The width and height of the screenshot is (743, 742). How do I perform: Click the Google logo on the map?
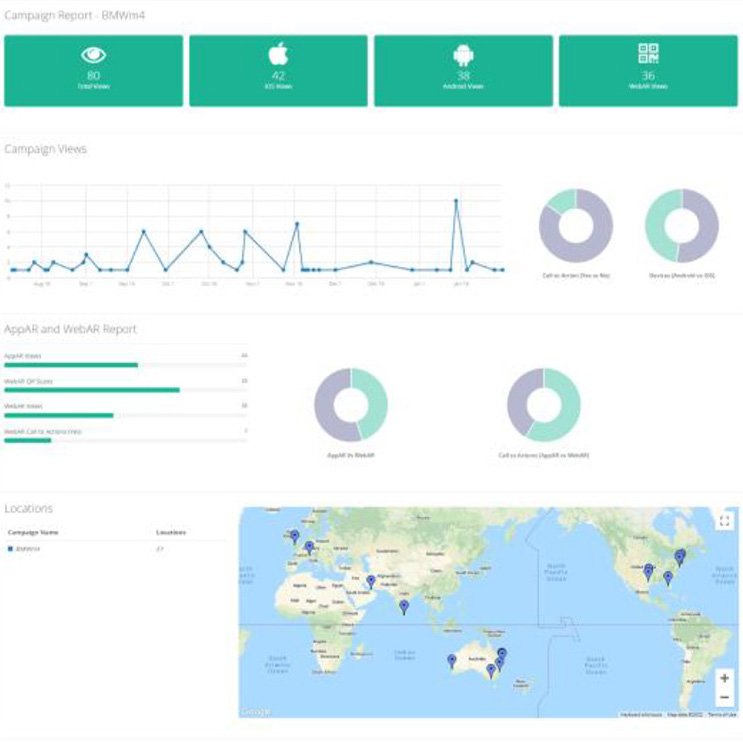coord(254,711)
